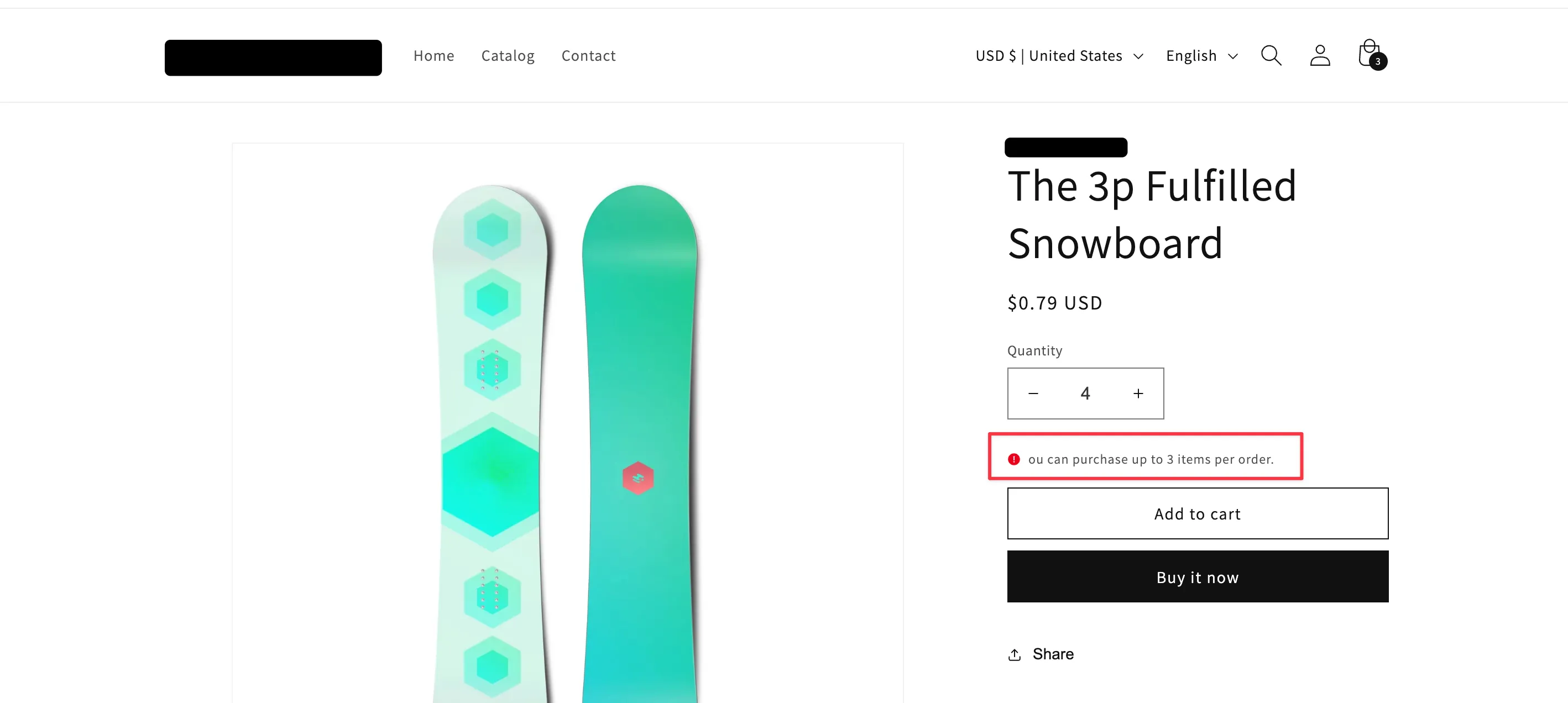1568x703 pixels.
Task: Click the Share text link
Action: [1053, 654]
